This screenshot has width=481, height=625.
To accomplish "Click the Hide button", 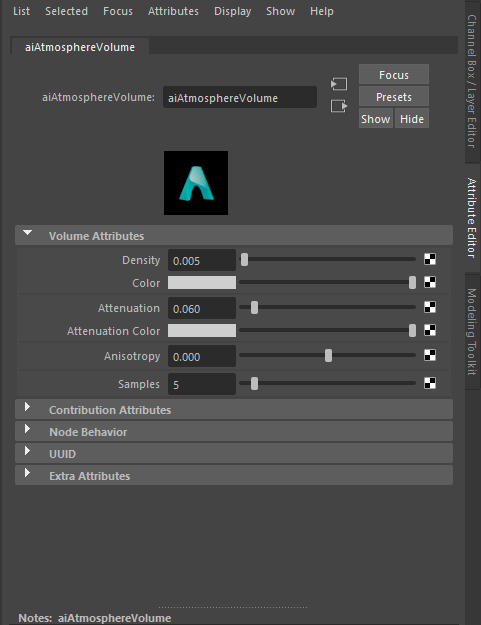I will (x=412, y=119).
